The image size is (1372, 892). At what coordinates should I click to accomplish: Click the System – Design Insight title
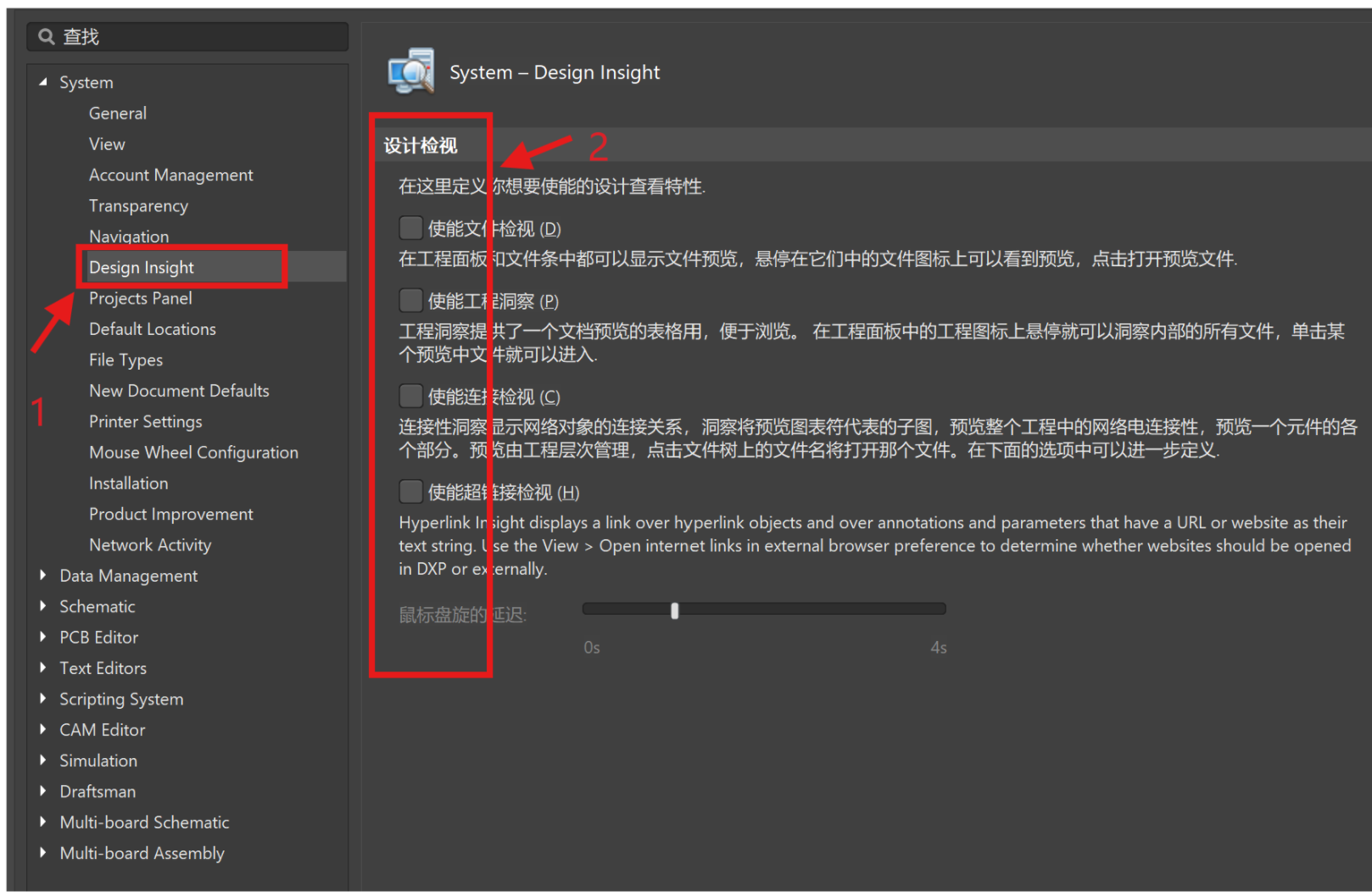pyautogui.click(x=555, y=72)
